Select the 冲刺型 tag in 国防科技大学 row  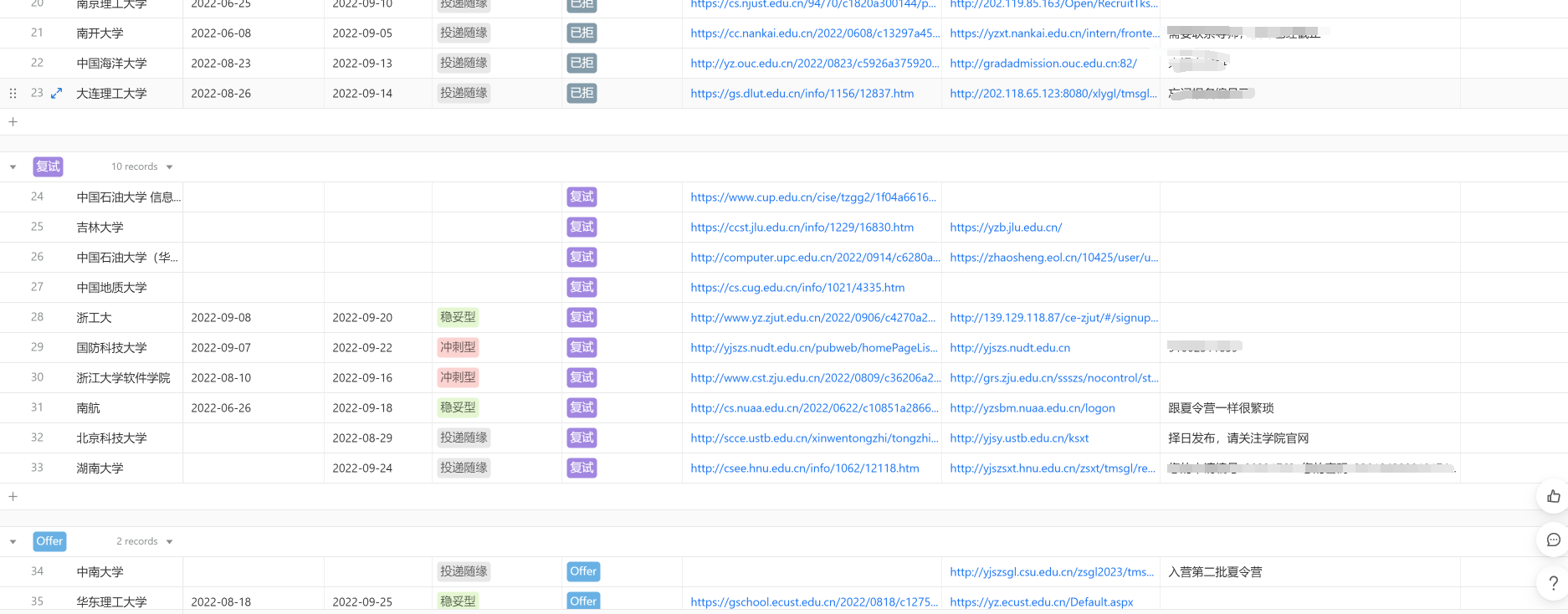pyautogui.click(x=458, y=348)
